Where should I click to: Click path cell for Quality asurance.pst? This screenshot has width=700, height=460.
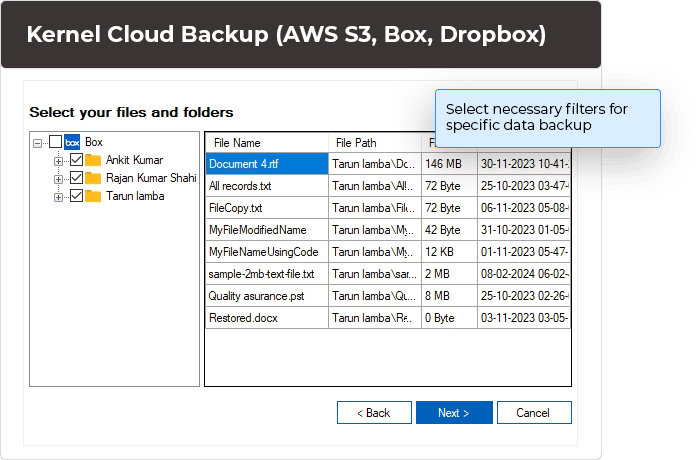point(375,296)
